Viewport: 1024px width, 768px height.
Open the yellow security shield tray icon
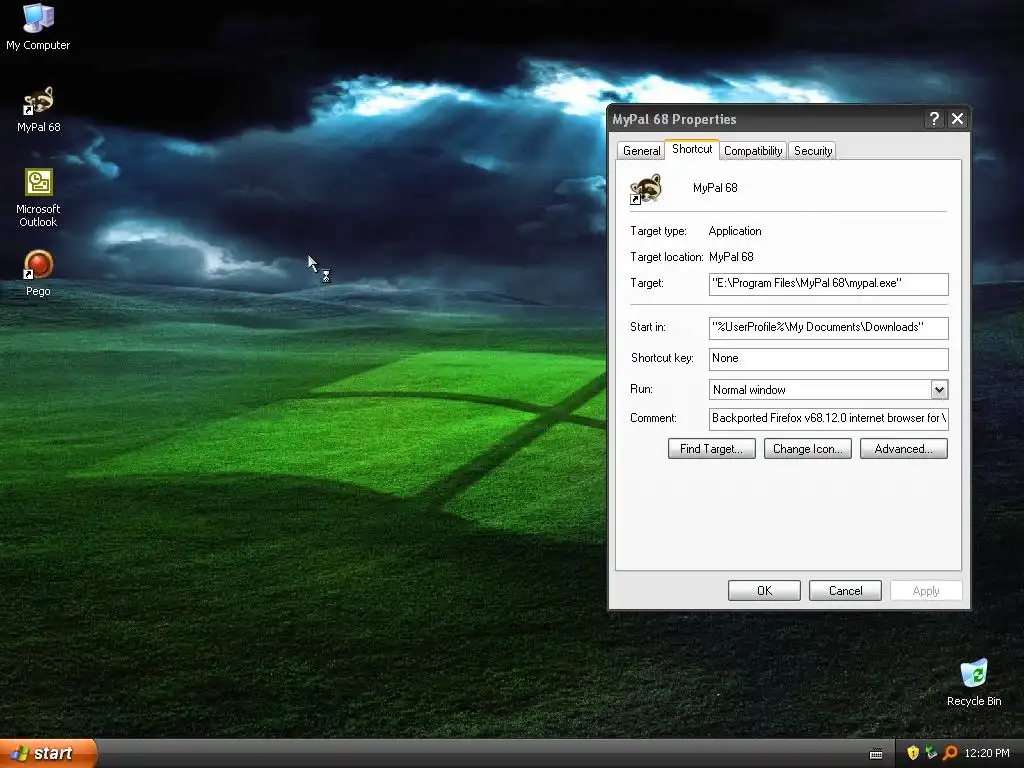click(x=912, y=753)
